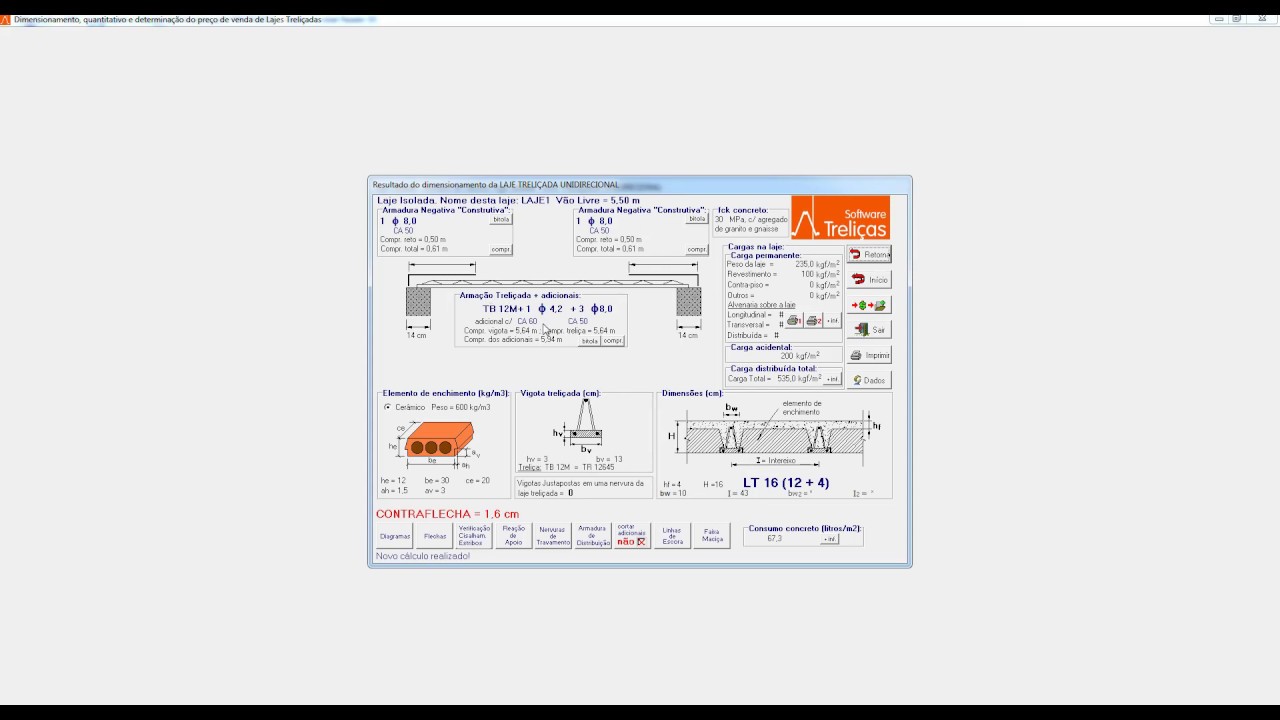Click the Alvenaria sobre a laje link

(761, 305)
